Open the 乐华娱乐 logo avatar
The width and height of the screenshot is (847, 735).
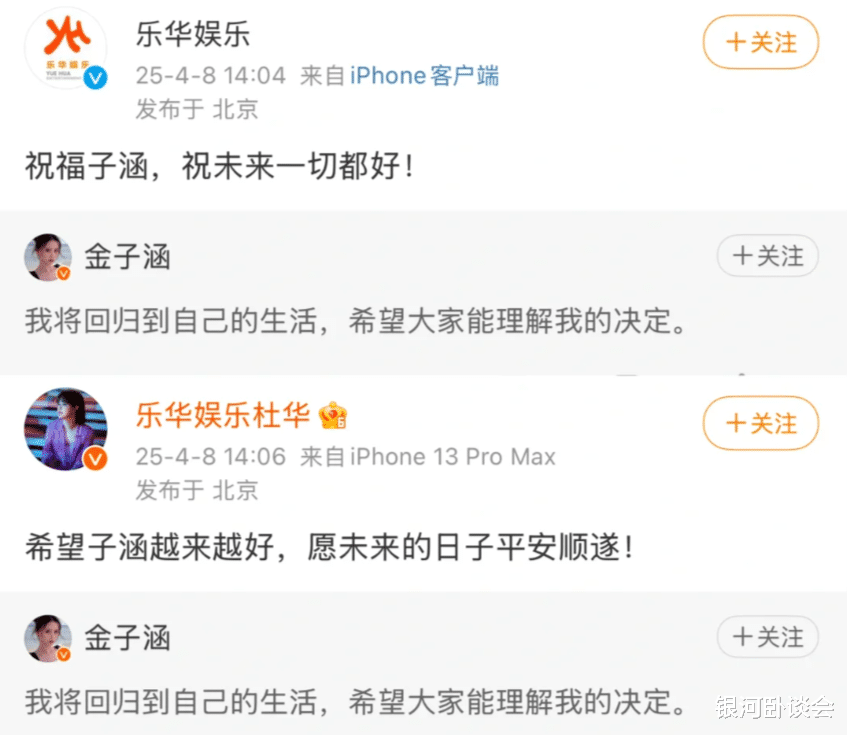(65, 48)
